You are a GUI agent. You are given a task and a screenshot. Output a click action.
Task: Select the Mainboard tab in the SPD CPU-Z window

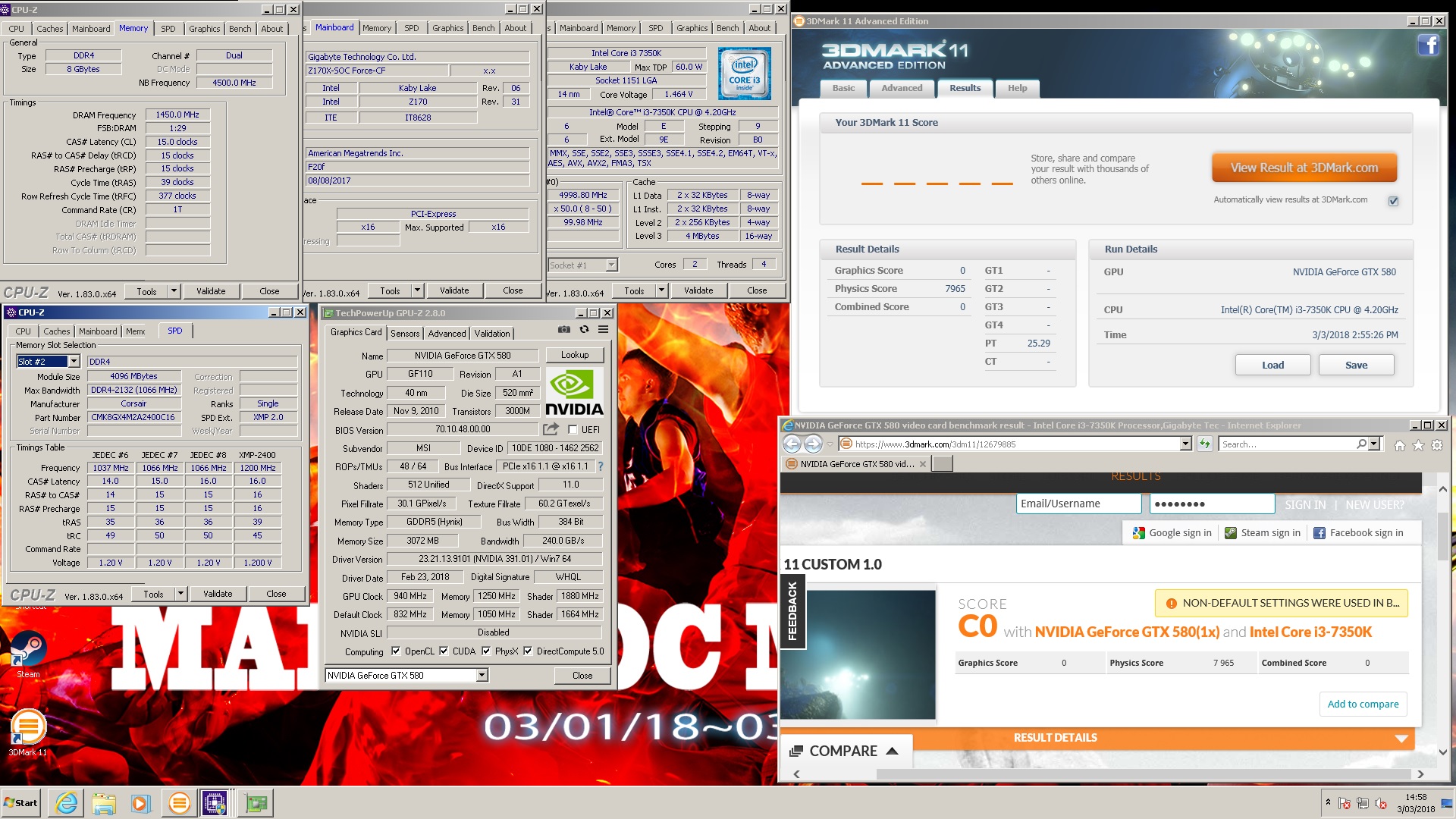click(x=98, y=331)
